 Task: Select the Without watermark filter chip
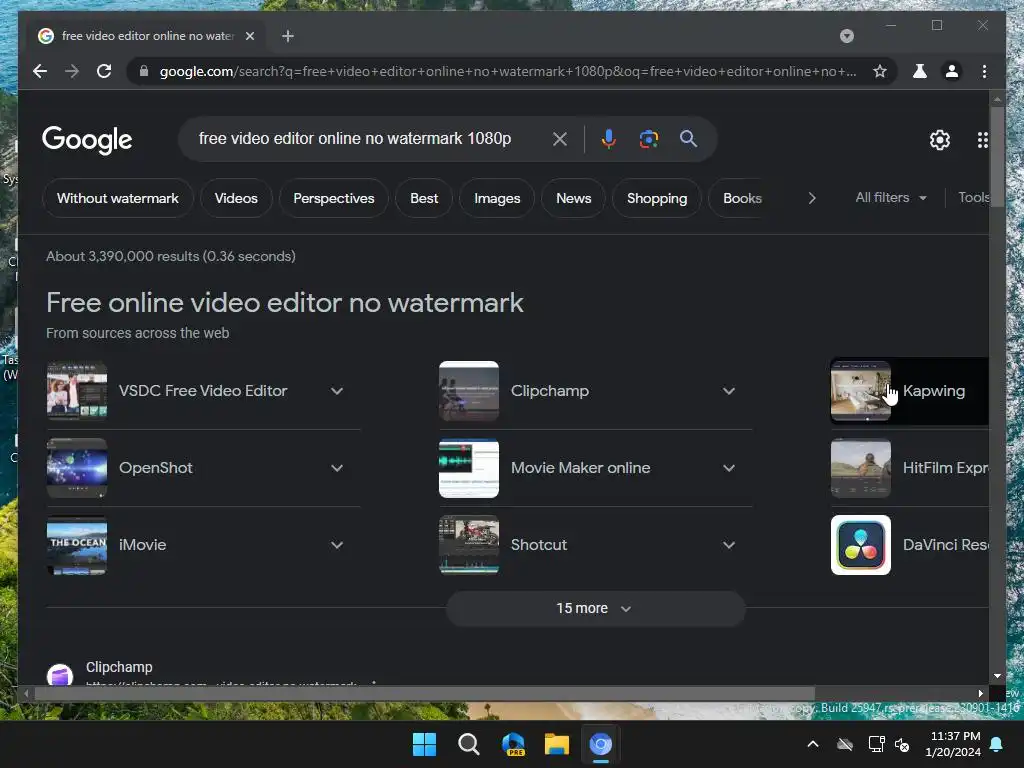tap(118, 198)
